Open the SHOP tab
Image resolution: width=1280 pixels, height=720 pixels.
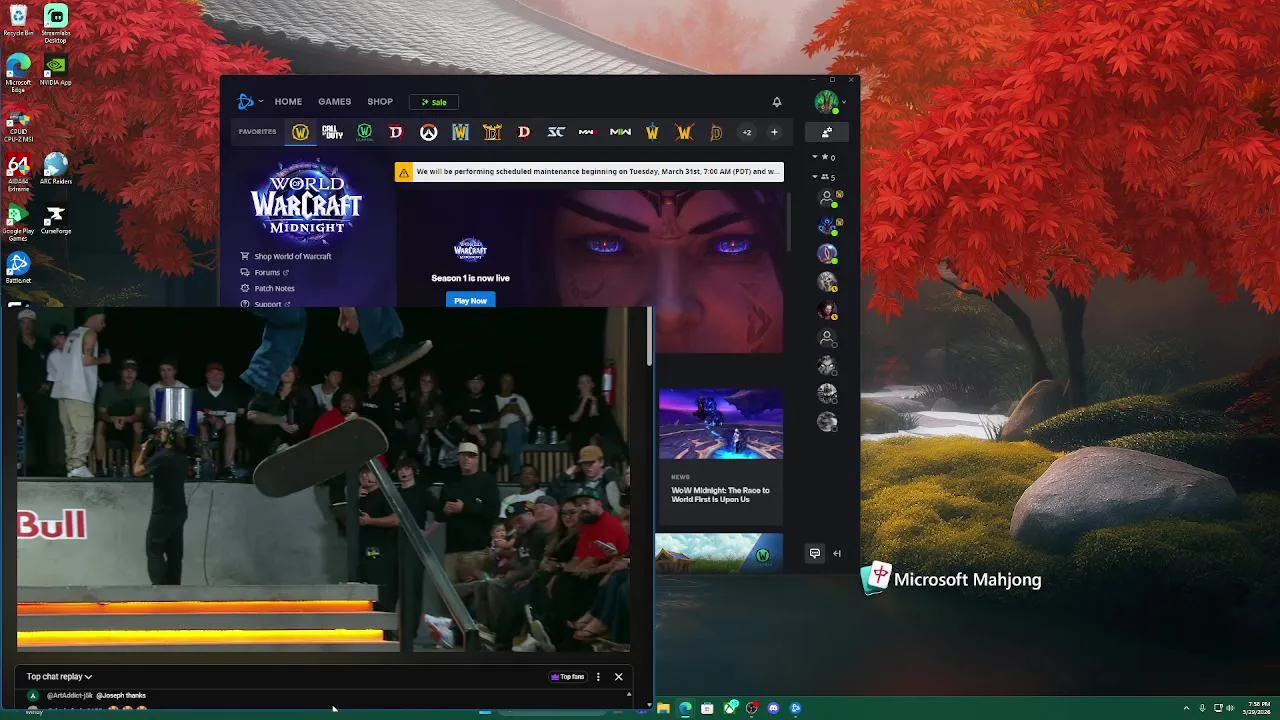point(380,102)
